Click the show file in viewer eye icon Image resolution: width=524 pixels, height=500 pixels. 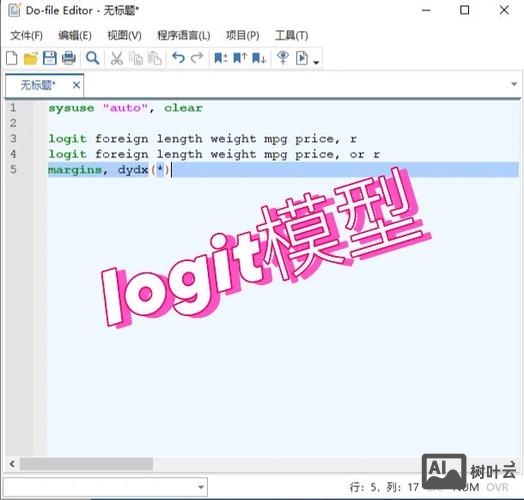283,58
